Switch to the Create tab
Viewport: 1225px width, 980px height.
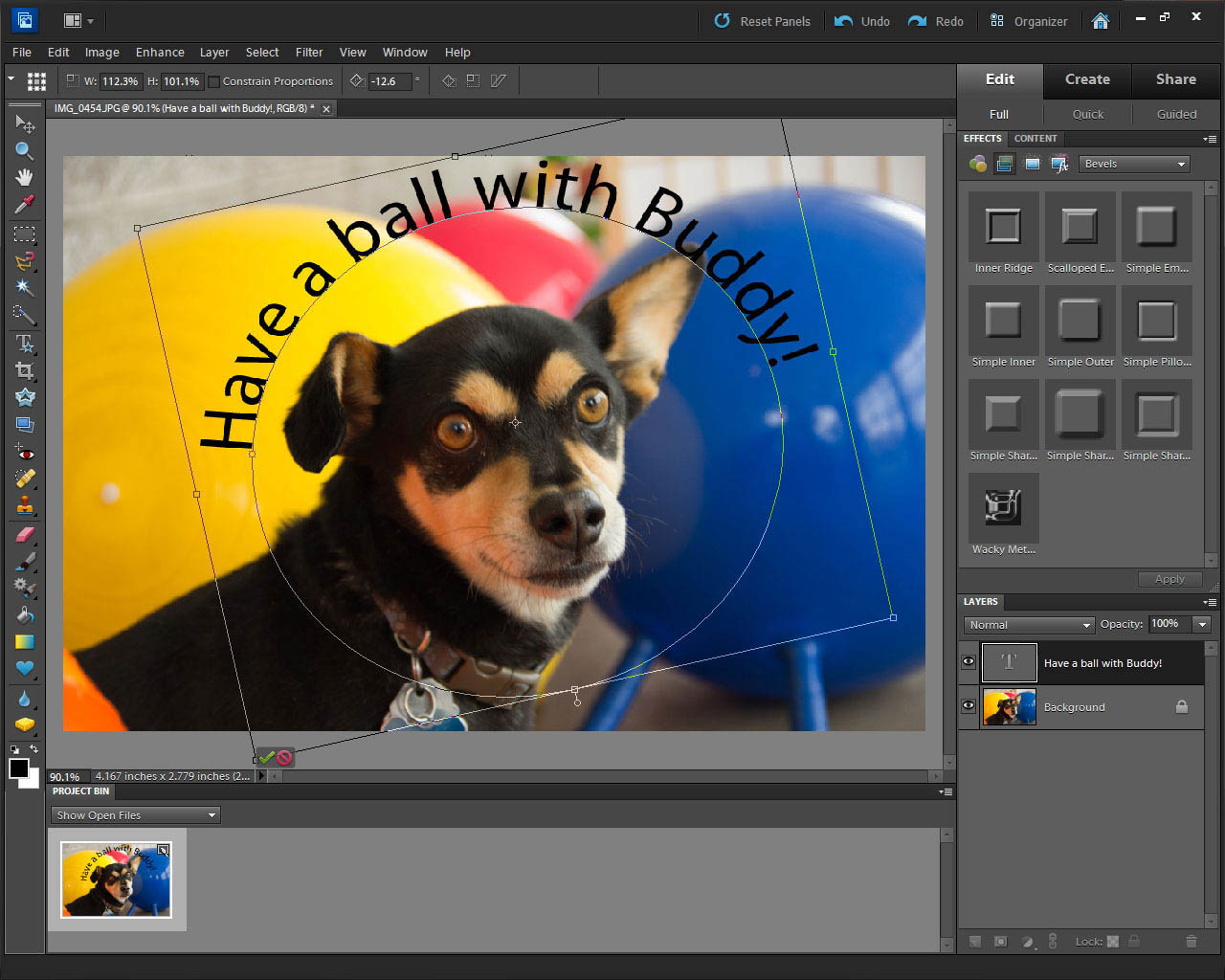(x=1087, y=79)
